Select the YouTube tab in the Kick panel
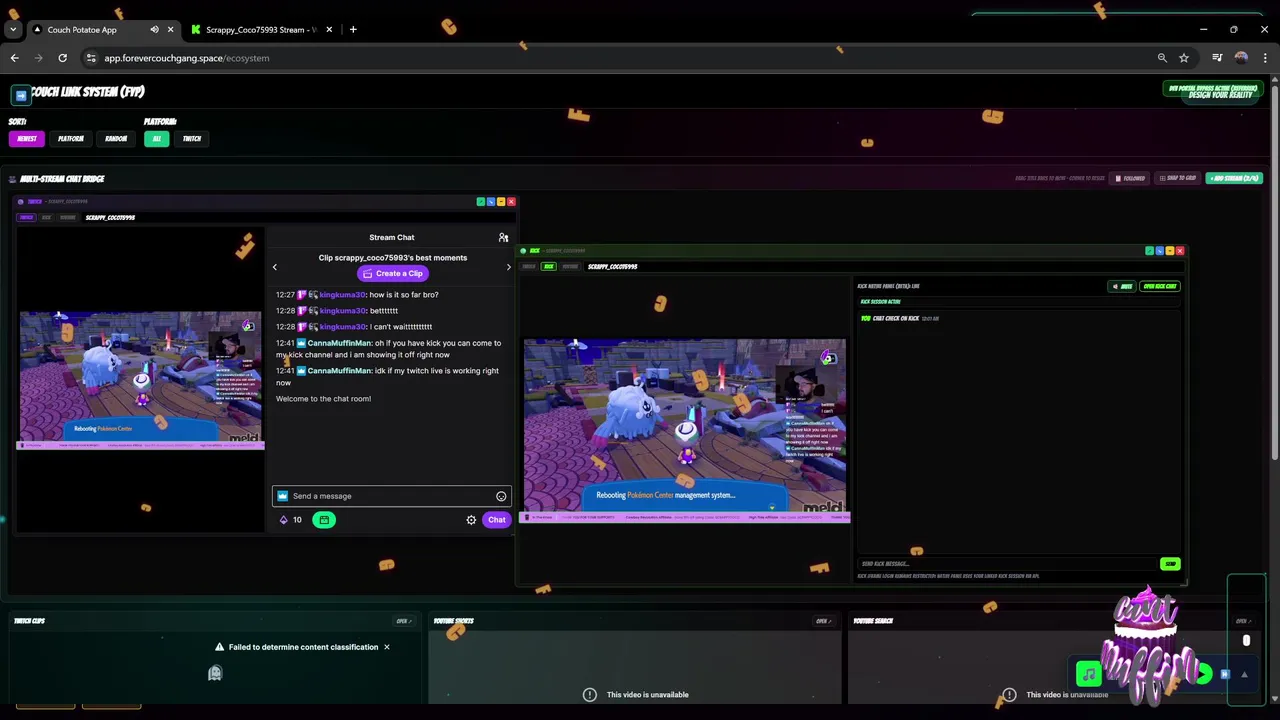The height and width of the screenshot is (720, 1280). pyautogui.click(x=570, y=267)
